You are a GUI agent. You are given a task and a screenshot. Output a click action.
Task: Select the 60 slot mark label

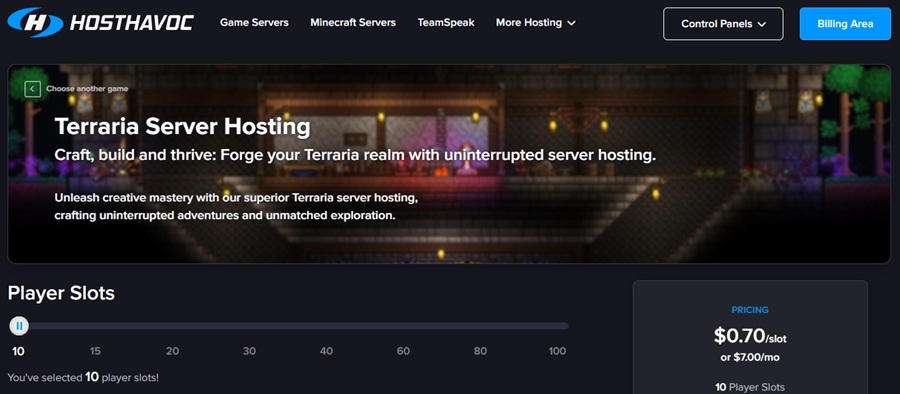403,351
